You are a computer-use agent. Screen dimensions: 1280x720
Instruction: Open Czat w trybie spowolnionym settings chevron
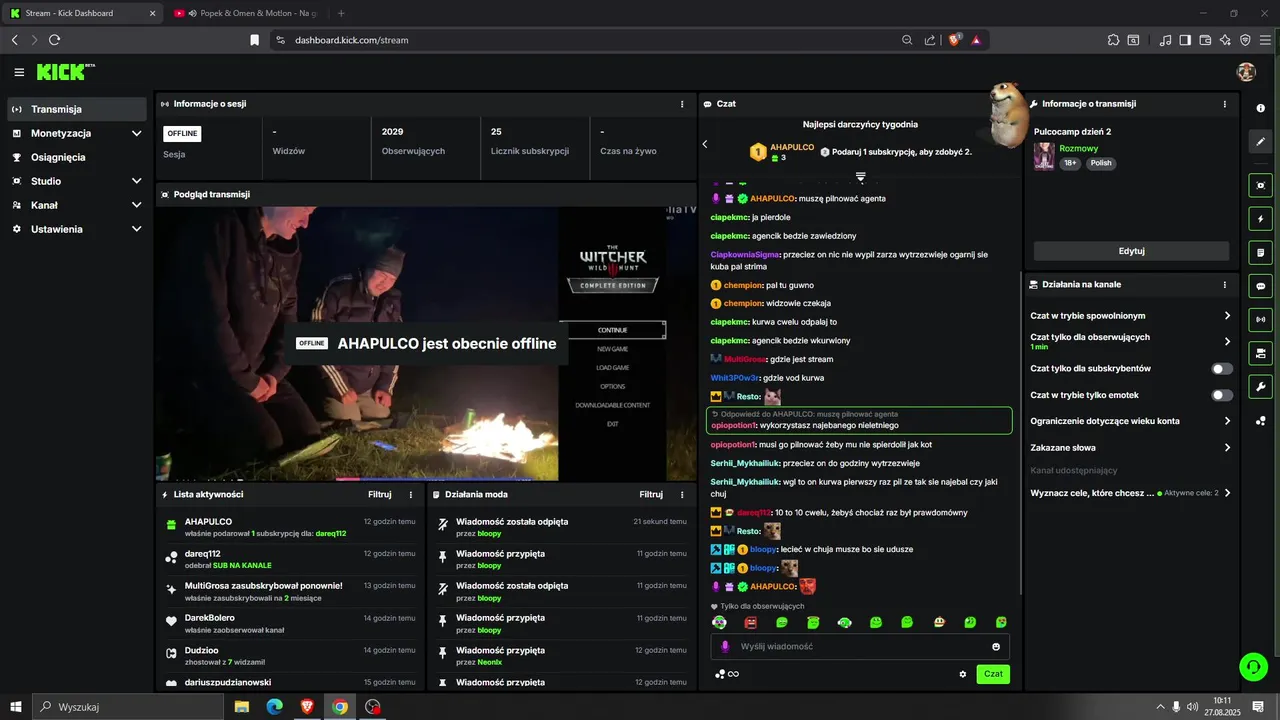click(x=1227, y=316)
